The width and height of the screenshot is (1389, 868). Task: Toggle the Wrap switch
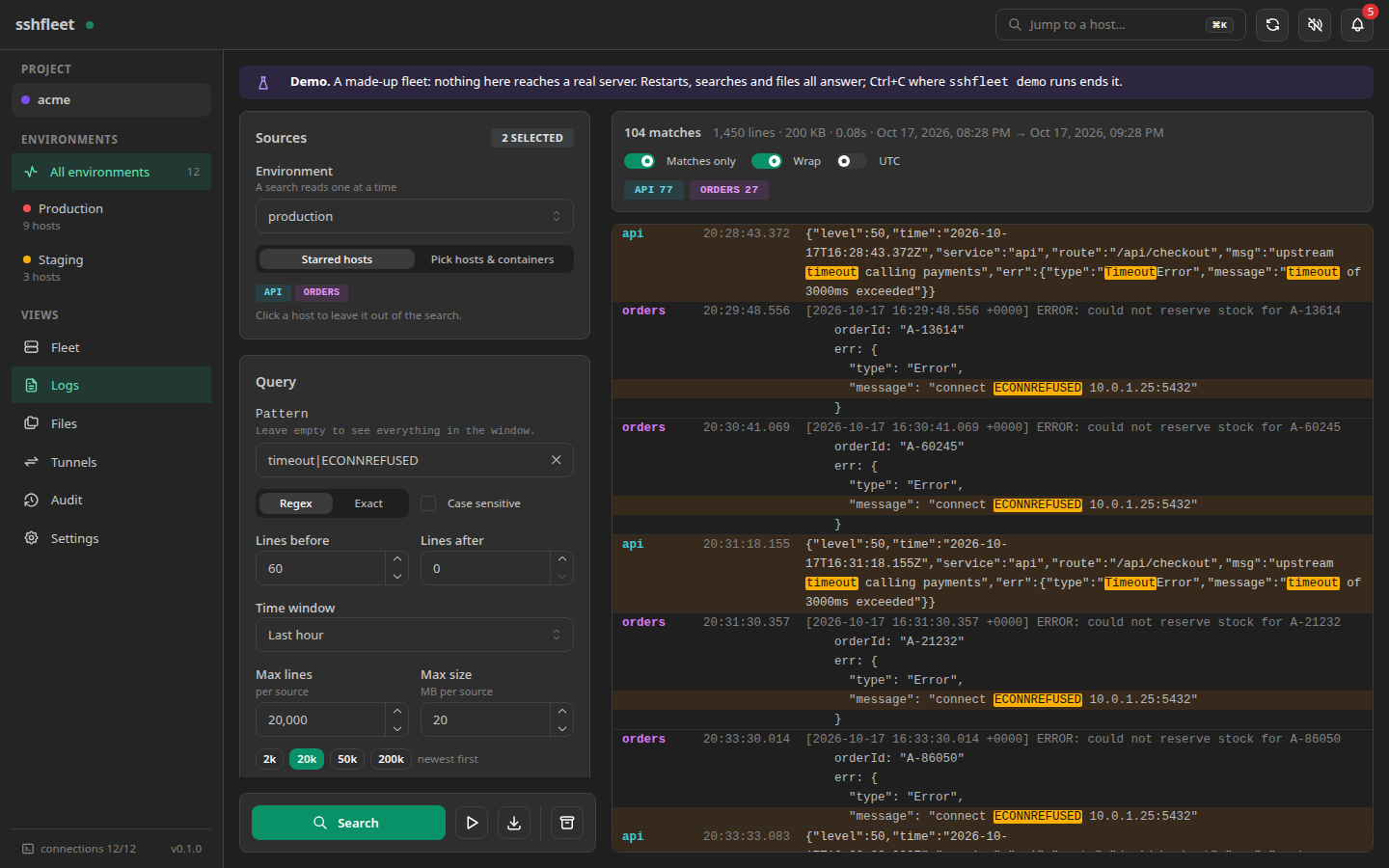pos(767,161)
